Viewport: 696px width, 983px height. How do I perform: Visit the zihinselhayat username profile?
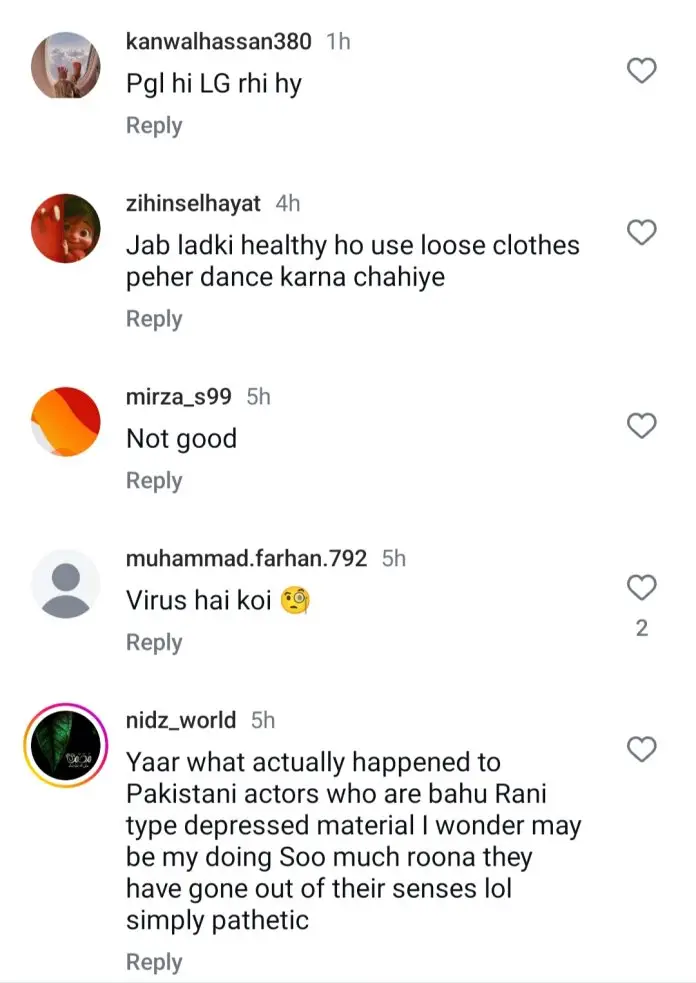coord(194,204)
